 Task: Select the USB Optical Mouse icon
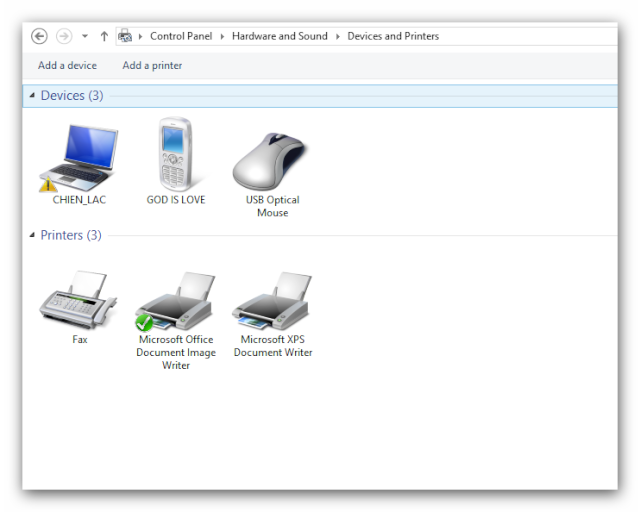[270, 161]
